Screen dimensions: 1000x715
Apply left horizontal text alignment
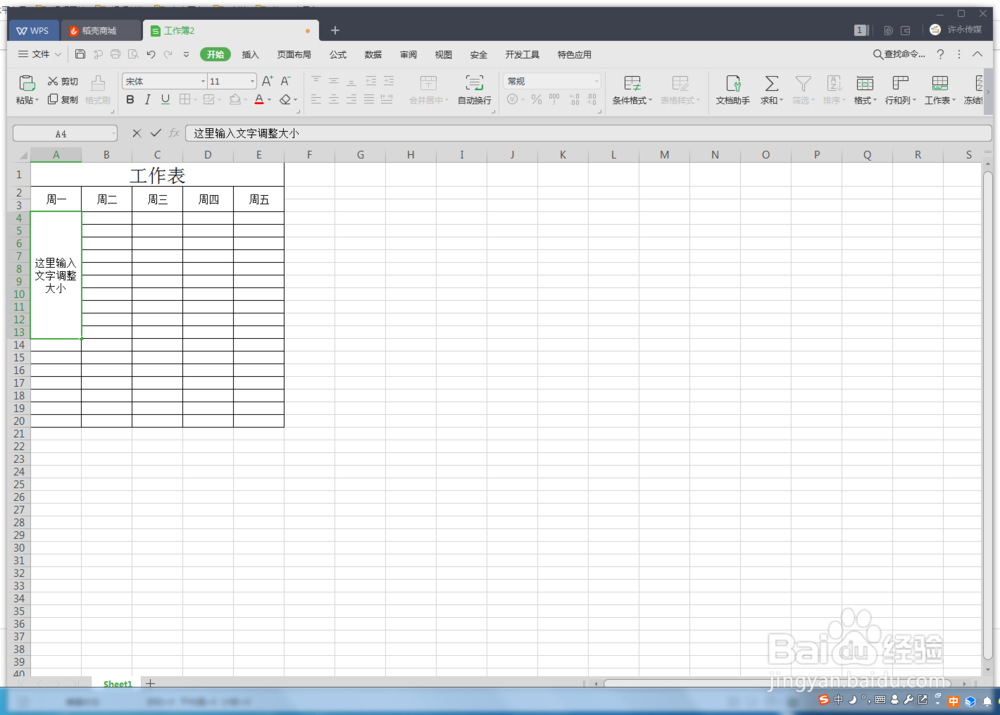(316, 100)
